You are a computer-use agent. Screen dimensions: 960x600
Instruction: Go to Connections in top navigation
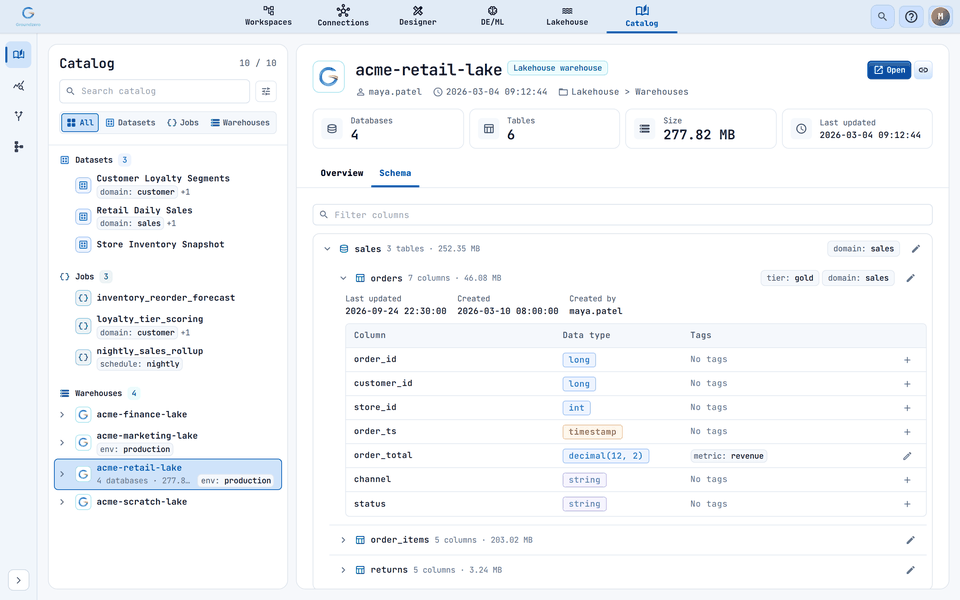point(343,16)
